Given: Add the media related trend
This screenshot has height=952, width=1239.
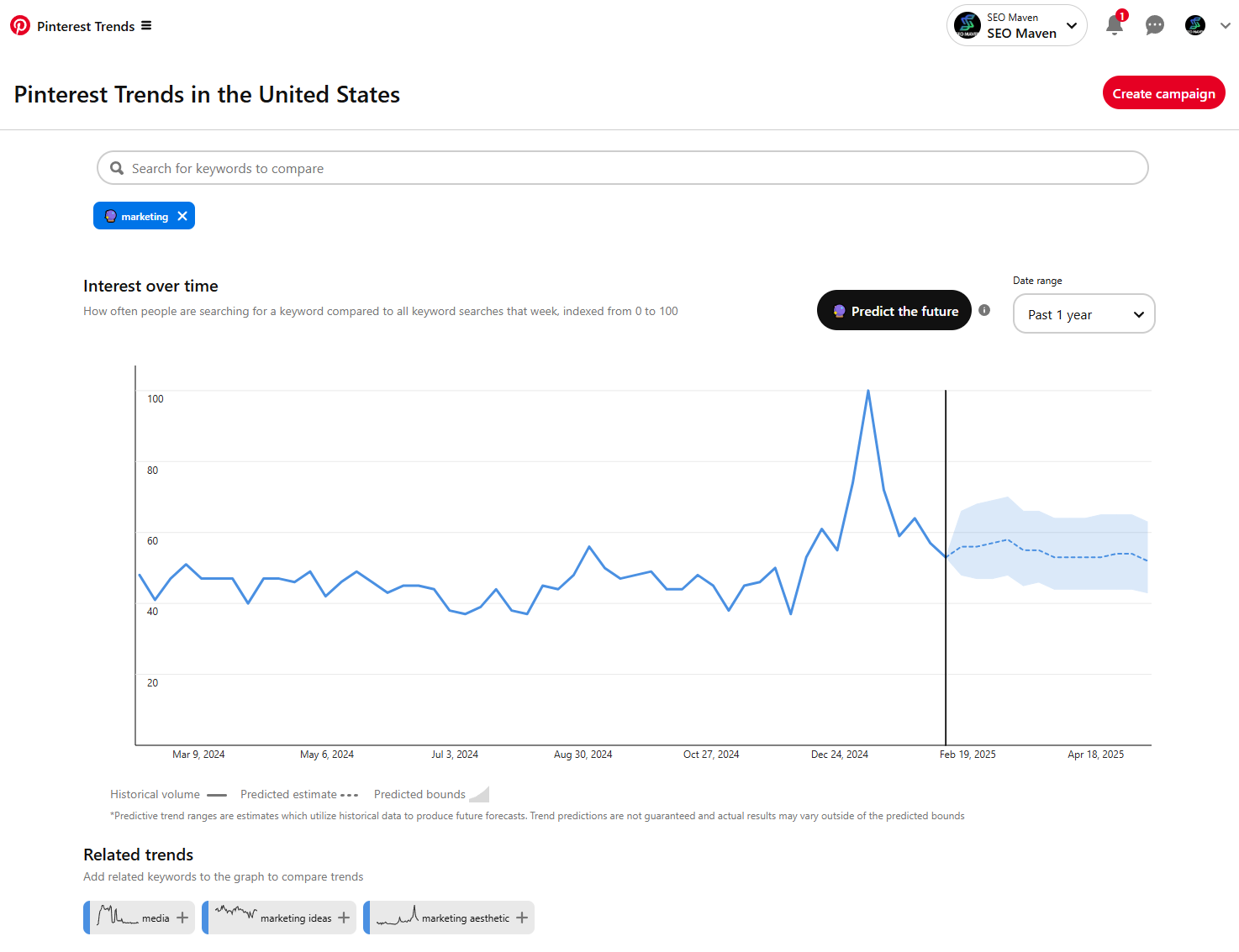Looking at the screenshot, I should click(182, 918).
